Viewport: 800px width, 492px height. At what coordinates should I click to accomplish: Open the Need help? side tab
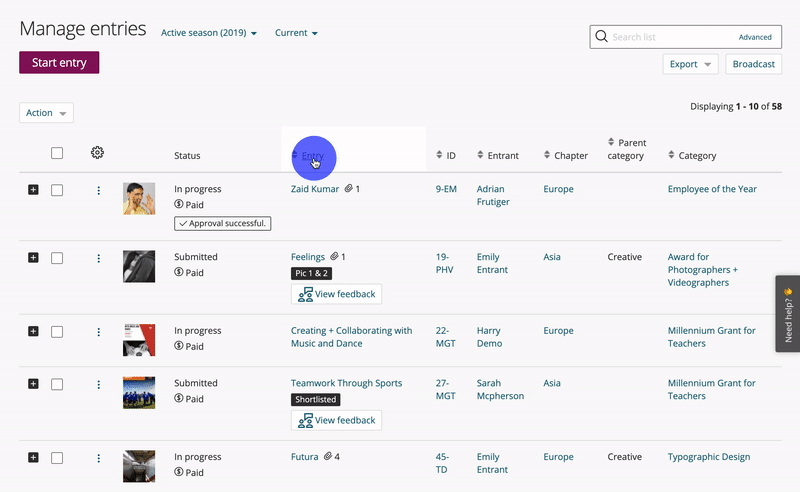point(788,314)
